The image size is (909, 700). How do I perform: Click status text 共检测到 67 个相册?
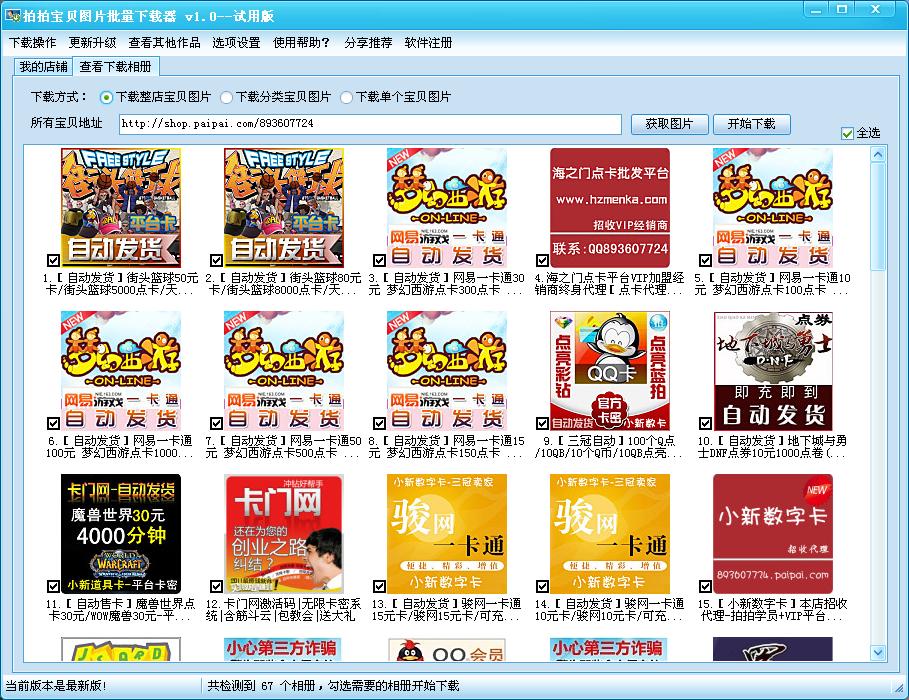[333, 686]
